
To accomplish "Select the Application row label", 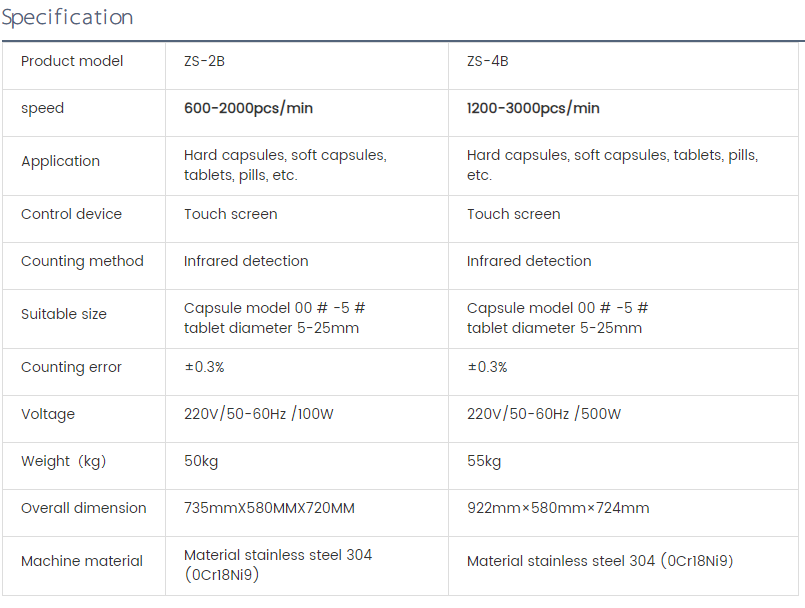I will pyautogui.click(x=60, y=161).
